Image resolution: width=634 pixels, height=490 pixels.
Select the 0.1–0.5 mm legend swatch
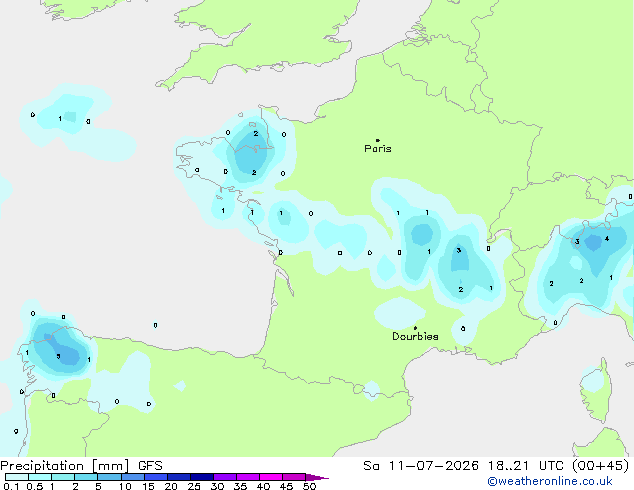click(17, 477)
